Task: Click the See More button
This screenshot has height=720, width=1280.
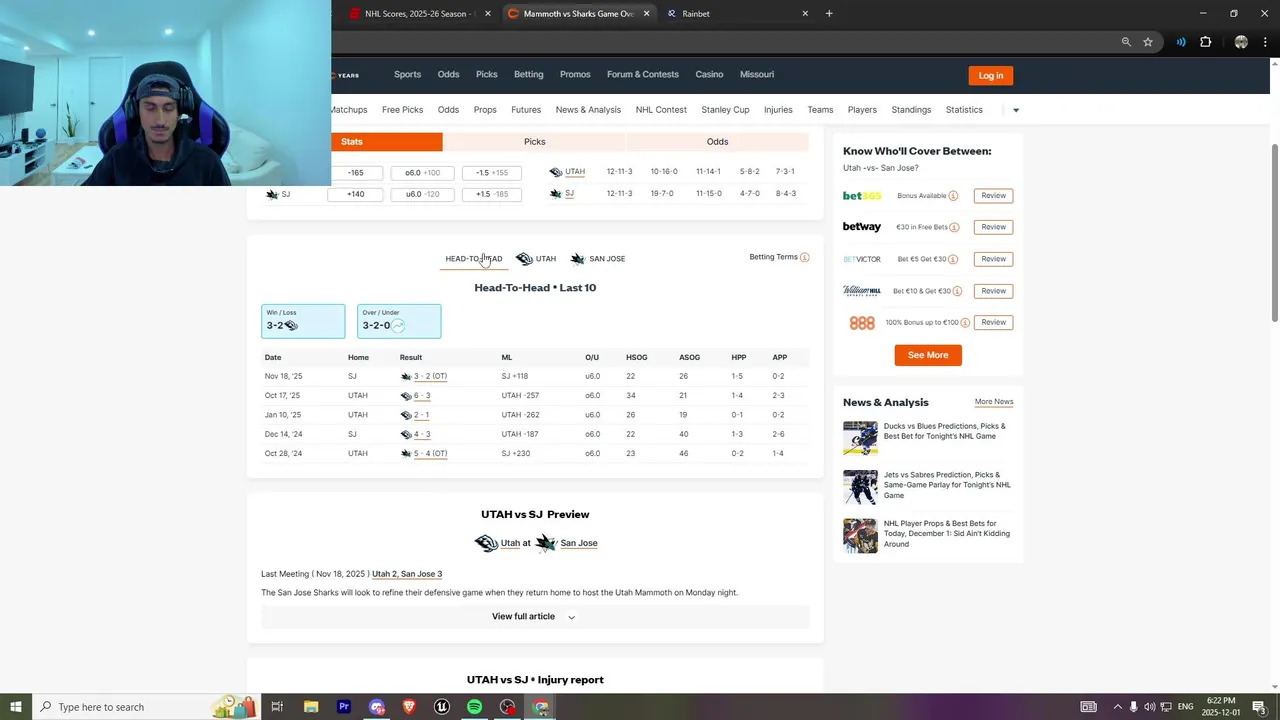Action: [928, 355]
